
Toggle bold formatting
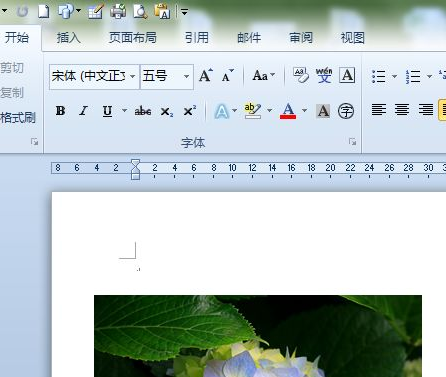[61, 111]
